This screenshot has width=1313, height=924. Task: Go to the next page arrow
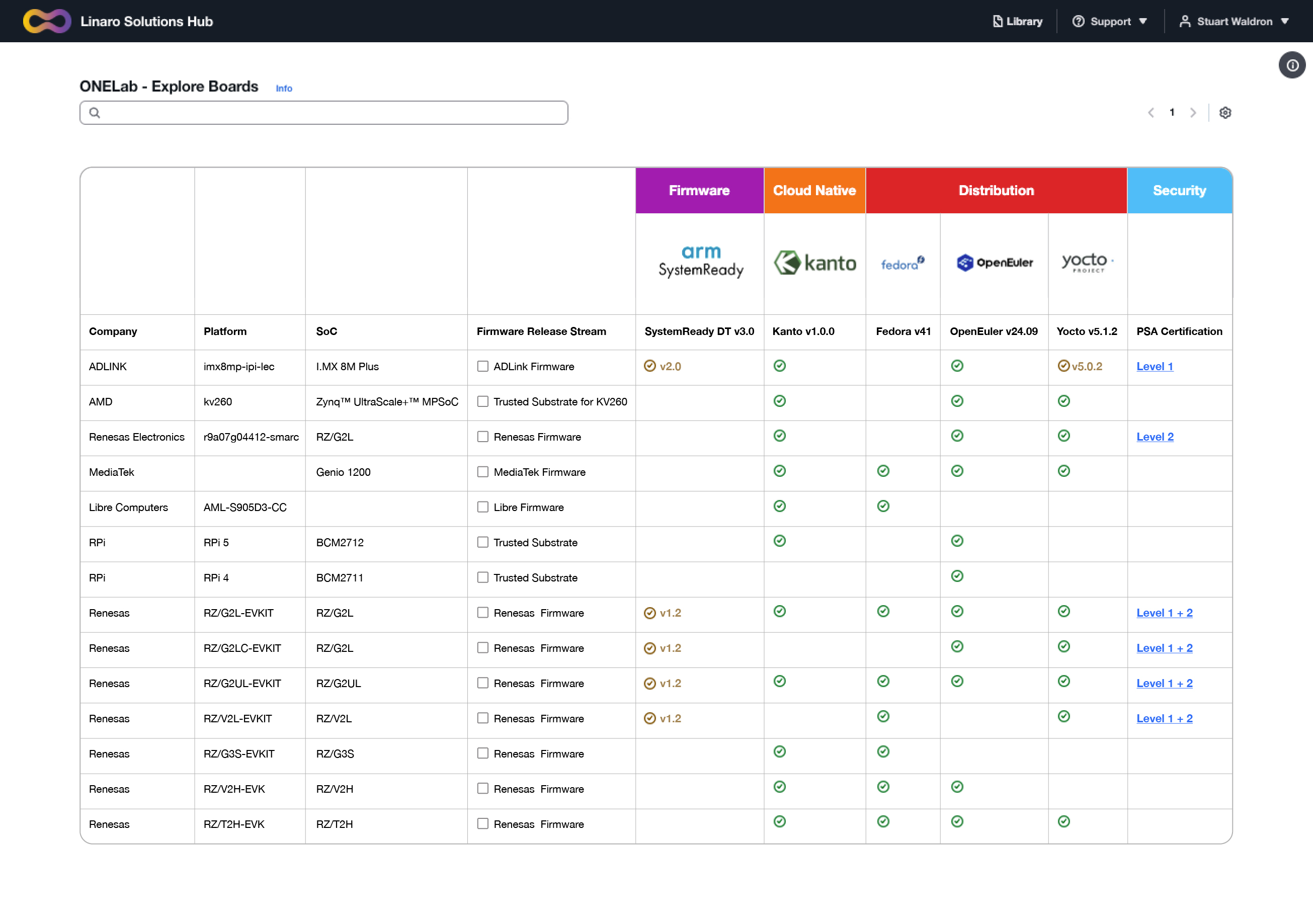pyautogui.click(x=1193, y=113)
